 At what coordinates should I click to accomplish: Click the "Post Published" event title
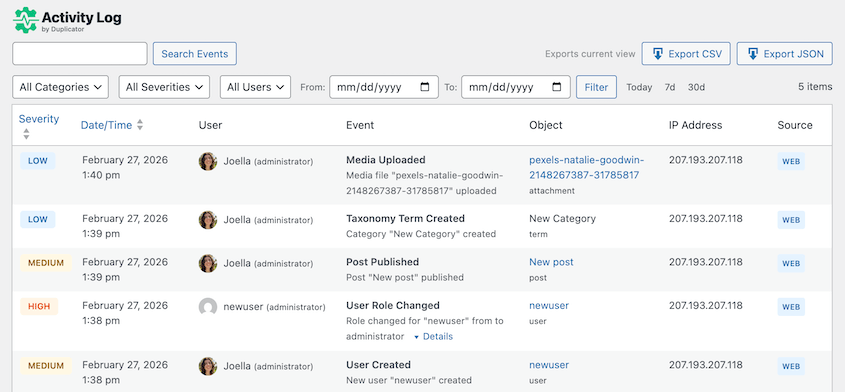[382, 262]
